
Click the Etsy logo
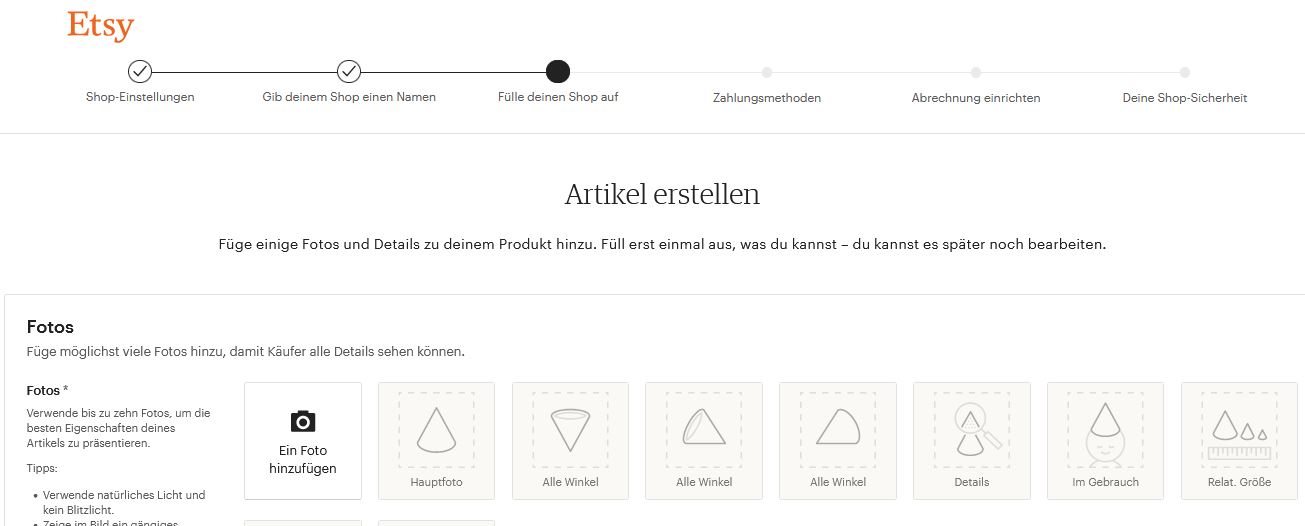[100, 25]
